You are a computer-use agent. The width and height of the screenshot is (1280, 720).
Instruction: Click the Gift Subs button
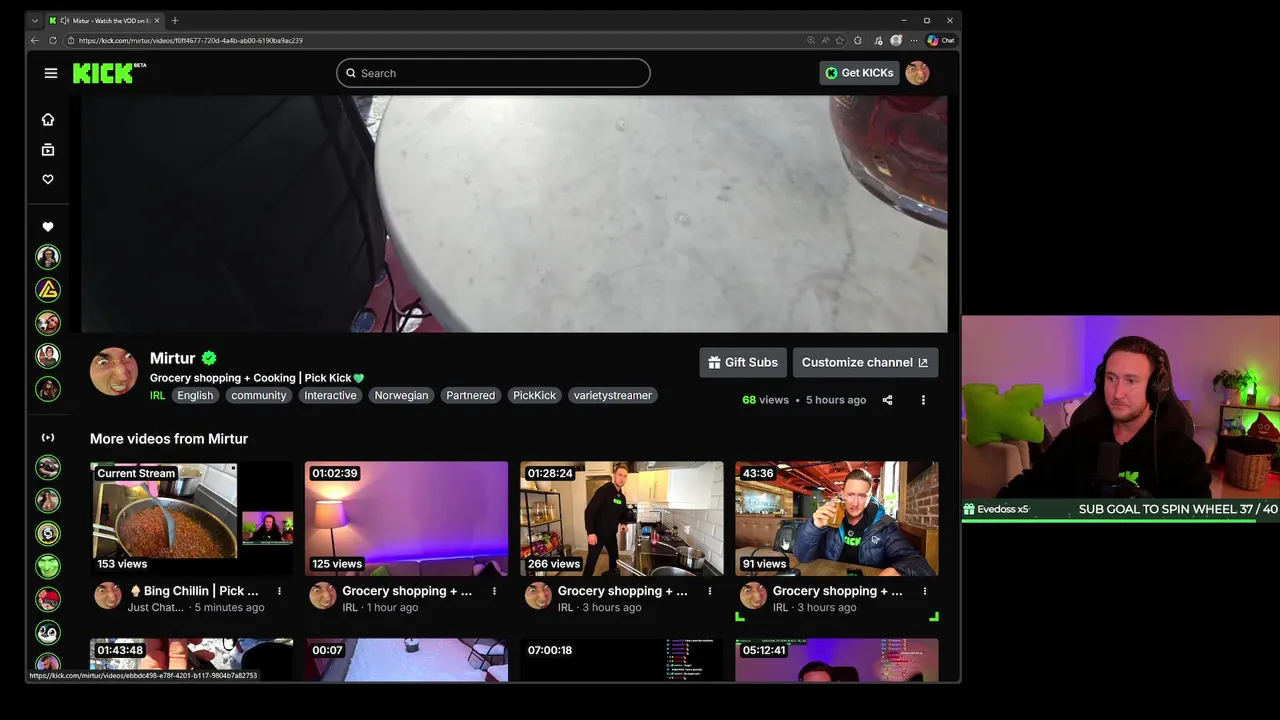(x=743, y=362)
